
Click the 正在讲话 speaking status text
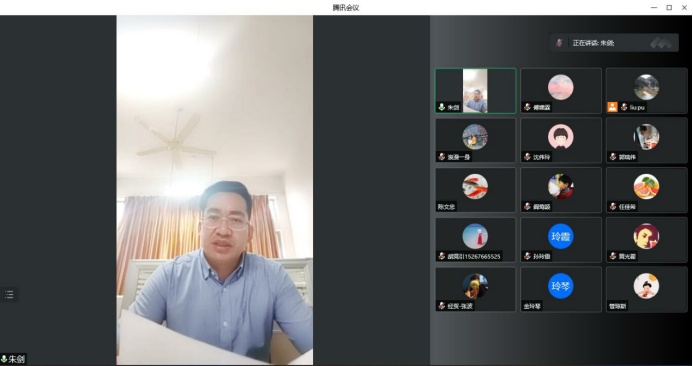[593, 43]
